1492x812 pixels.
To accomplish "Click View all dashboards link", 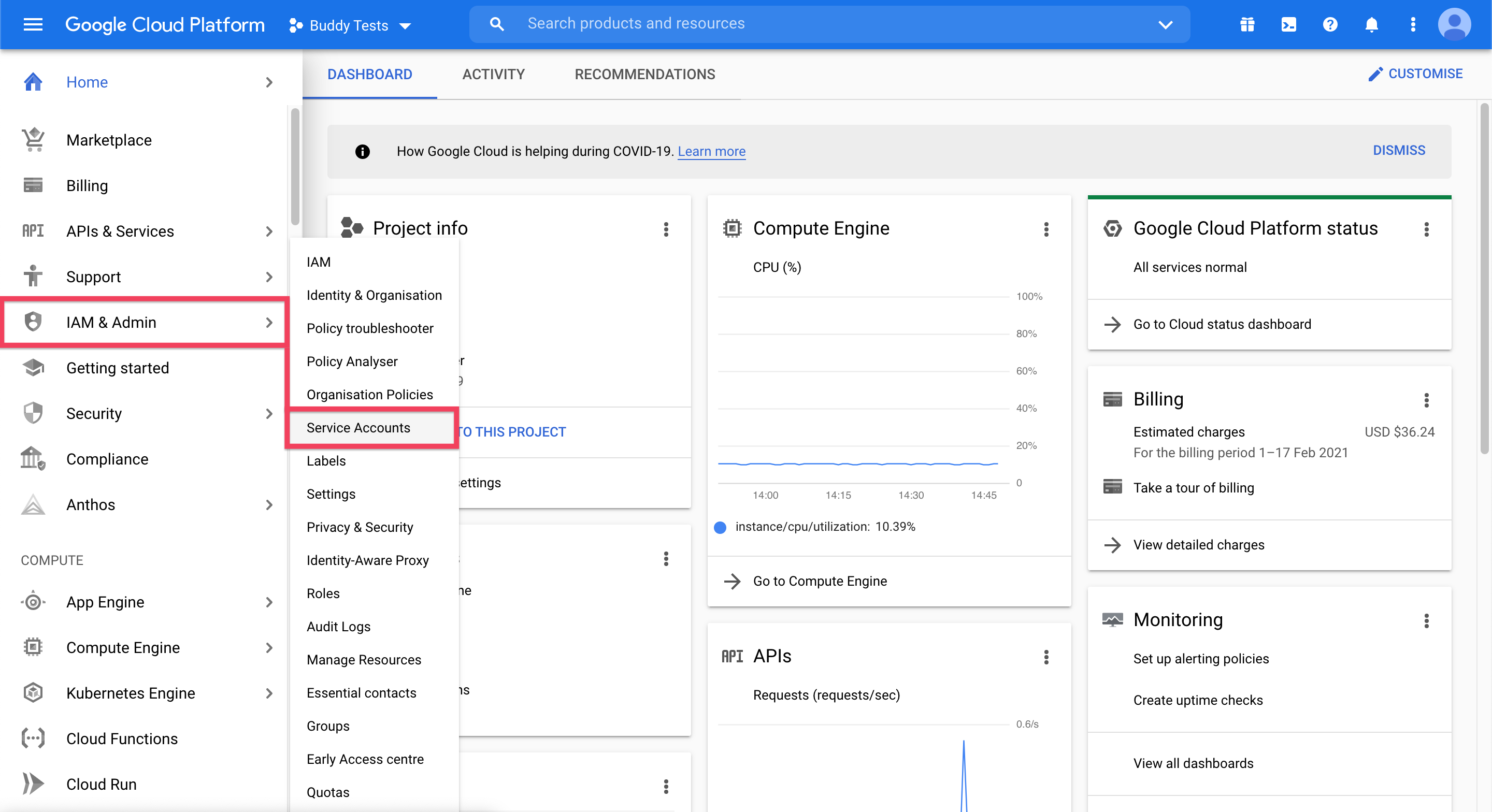I will click(1193, 763).
